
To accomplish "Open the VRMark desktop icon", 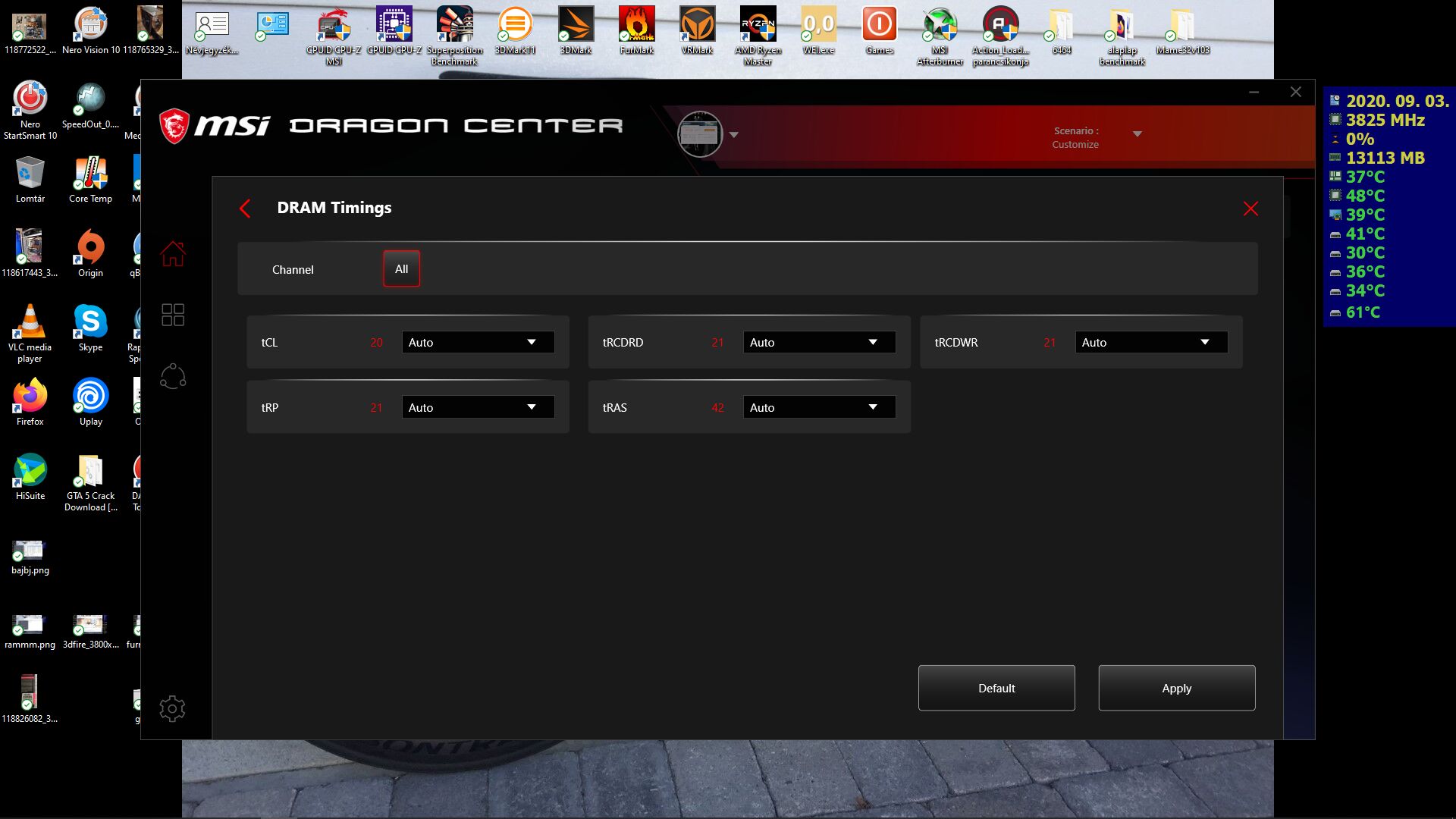I will pyautogui.click(x=698, y=31).
